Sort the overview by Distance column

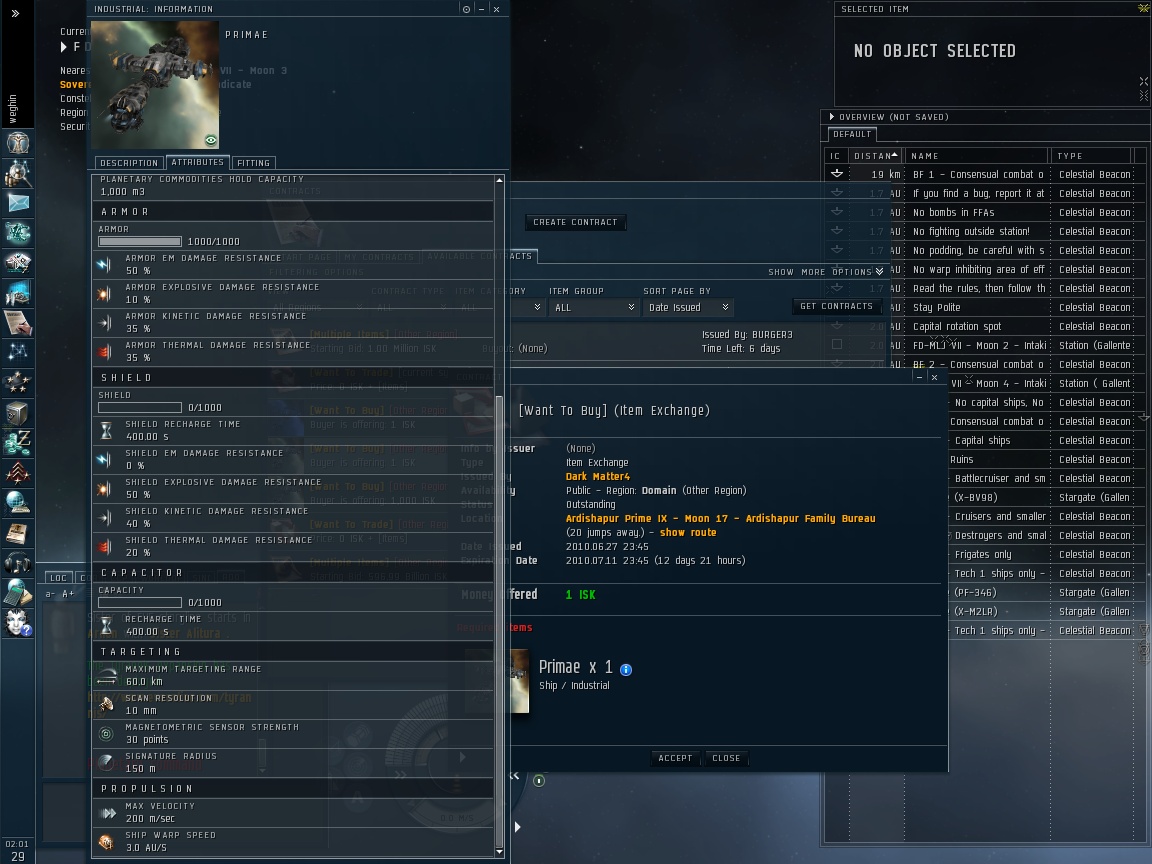pyautogui.click(x=875, y=156)
